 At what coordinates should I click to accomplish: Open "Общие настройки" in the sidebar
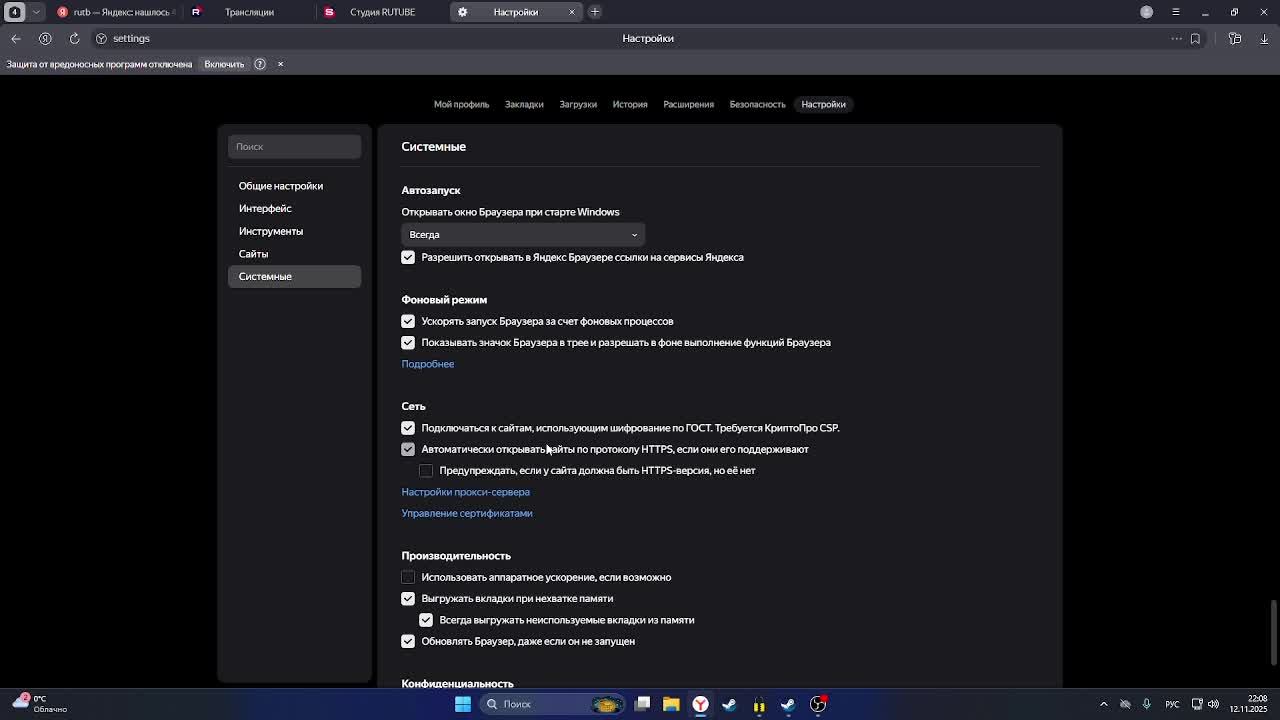294,186
